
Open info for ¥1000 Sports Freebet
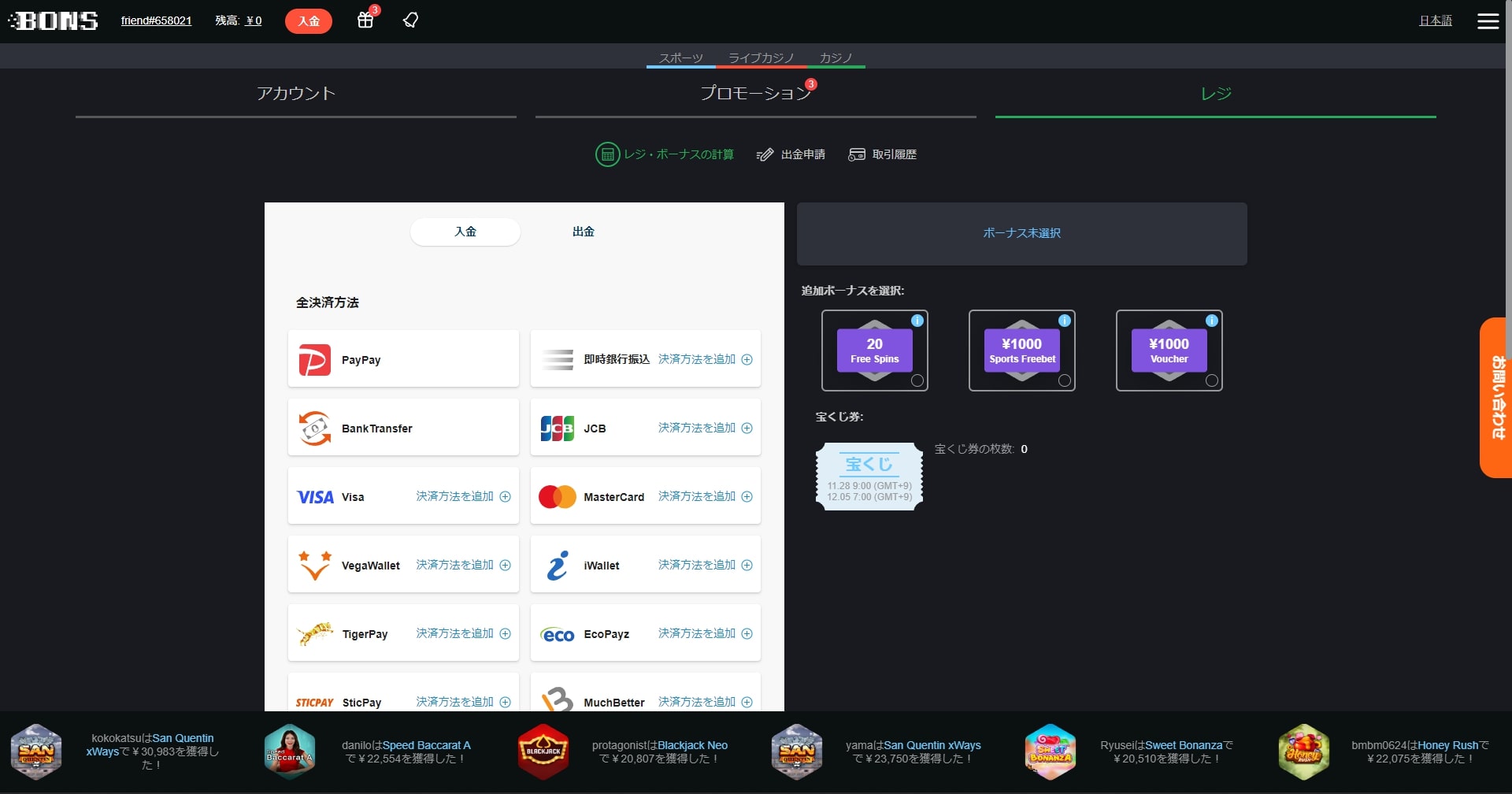tap(1065, 321)
